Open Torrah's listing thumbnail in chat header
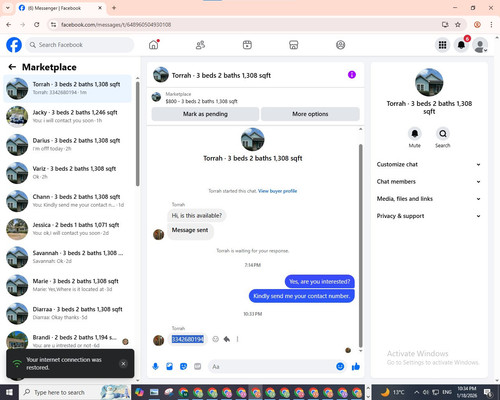This screenshot has width=500, height=400. pyautogui.click(x=161, y=75)
